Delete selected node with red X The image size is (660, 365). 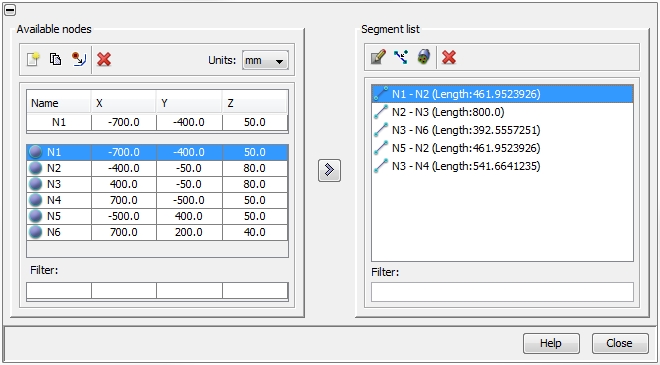[104, 59]
